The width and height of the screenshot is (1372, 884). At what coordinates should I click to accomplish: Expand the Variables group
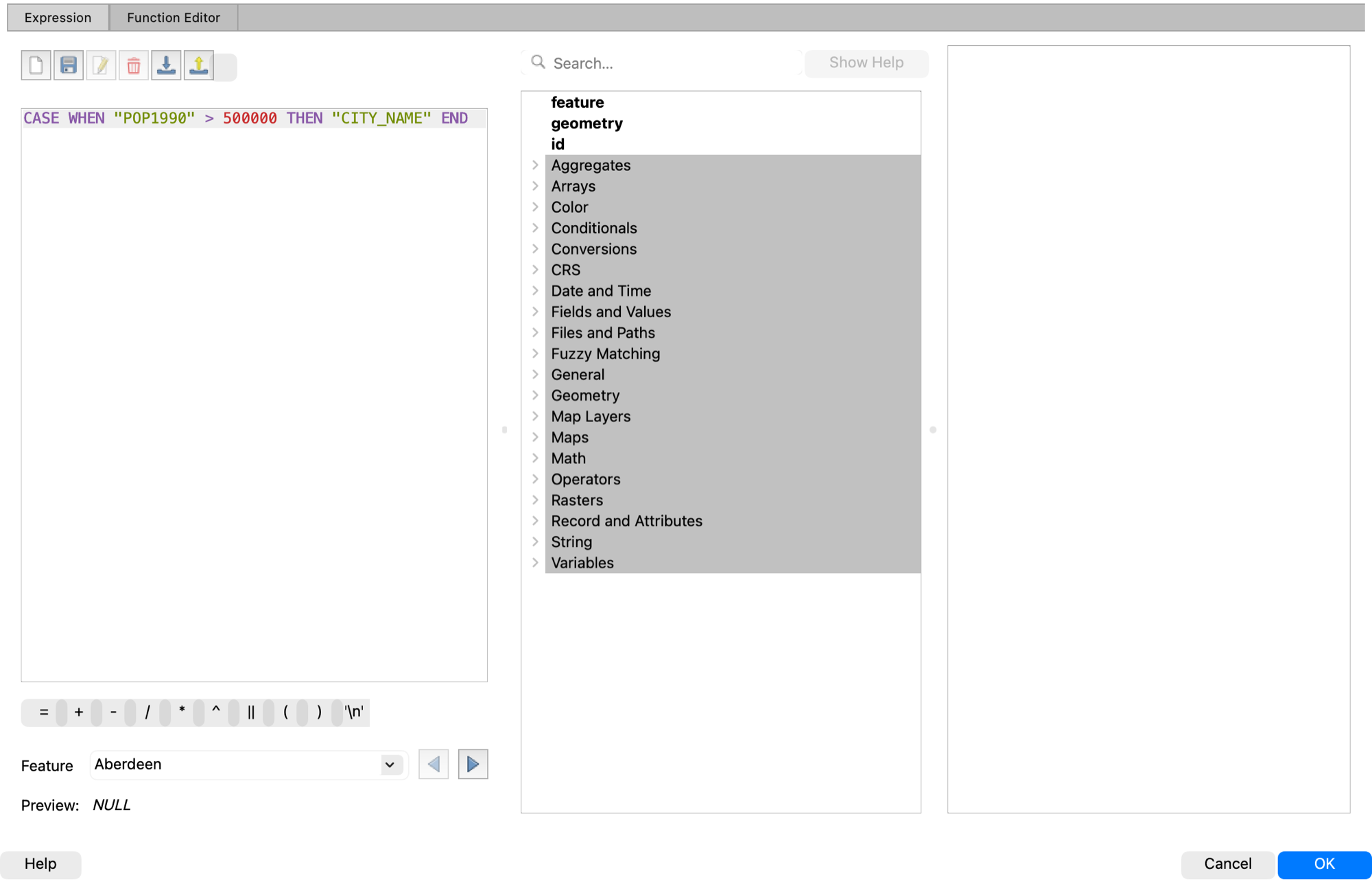[536, 563]
